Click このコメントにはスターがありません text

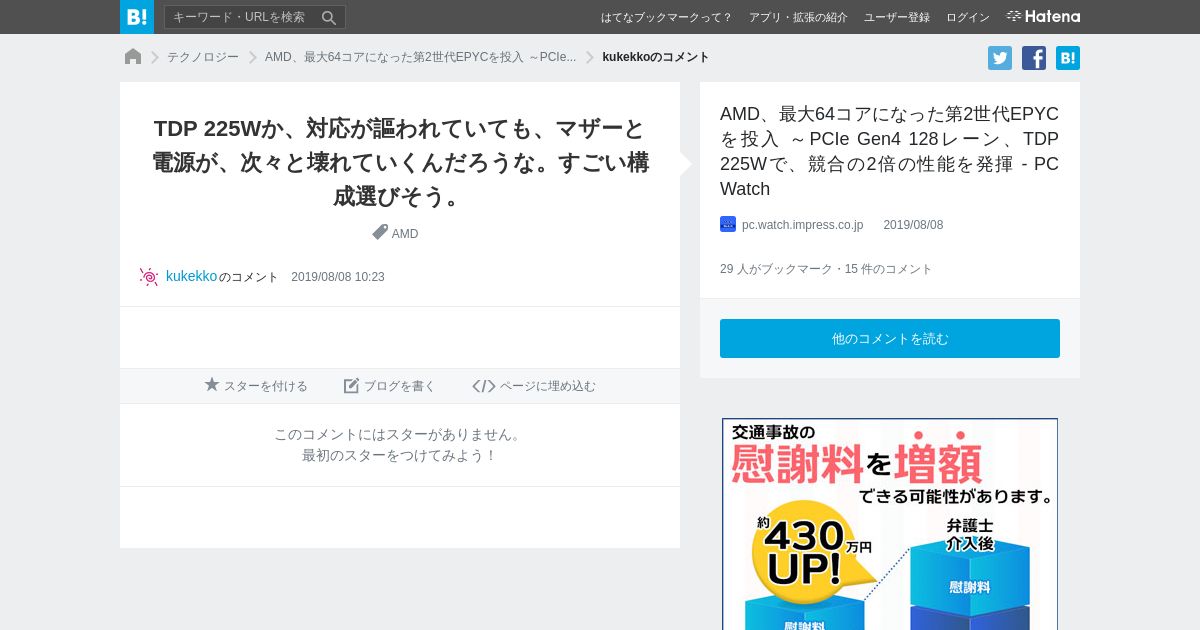pyautogui.click(x=400, y=434)
